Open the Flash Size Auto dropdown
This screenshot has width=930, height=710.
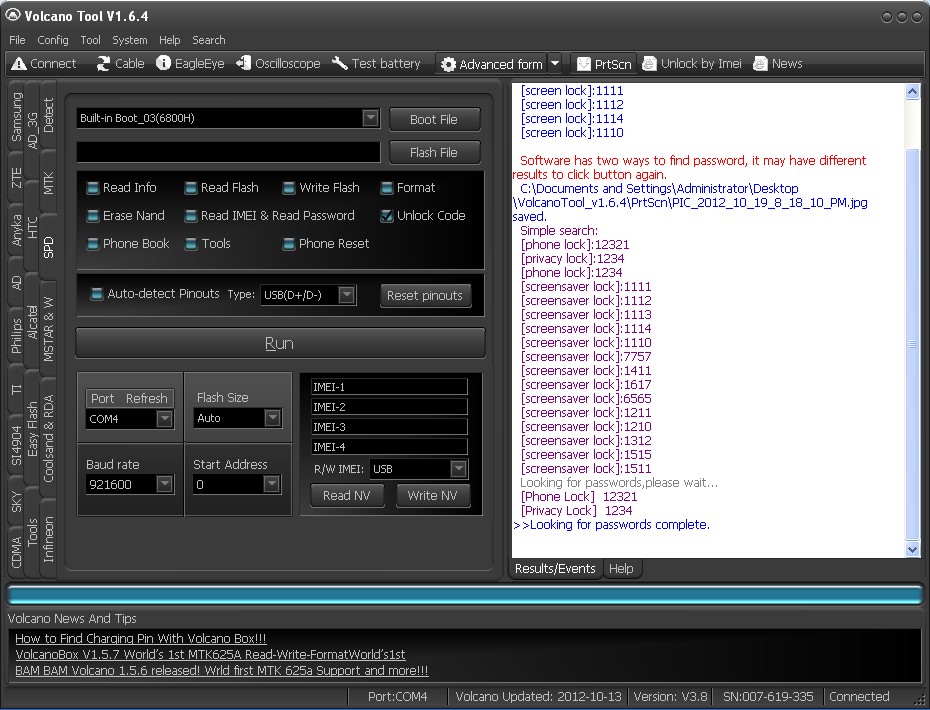pos(272,418)
